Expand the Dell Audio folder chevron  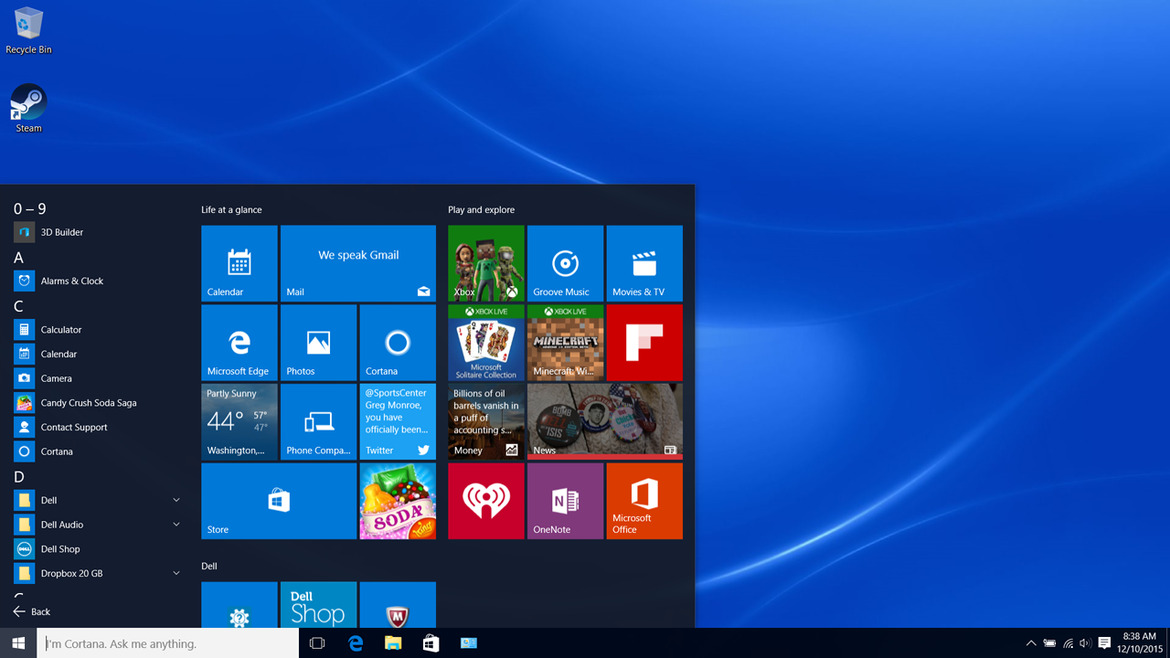tap(176, 524)
